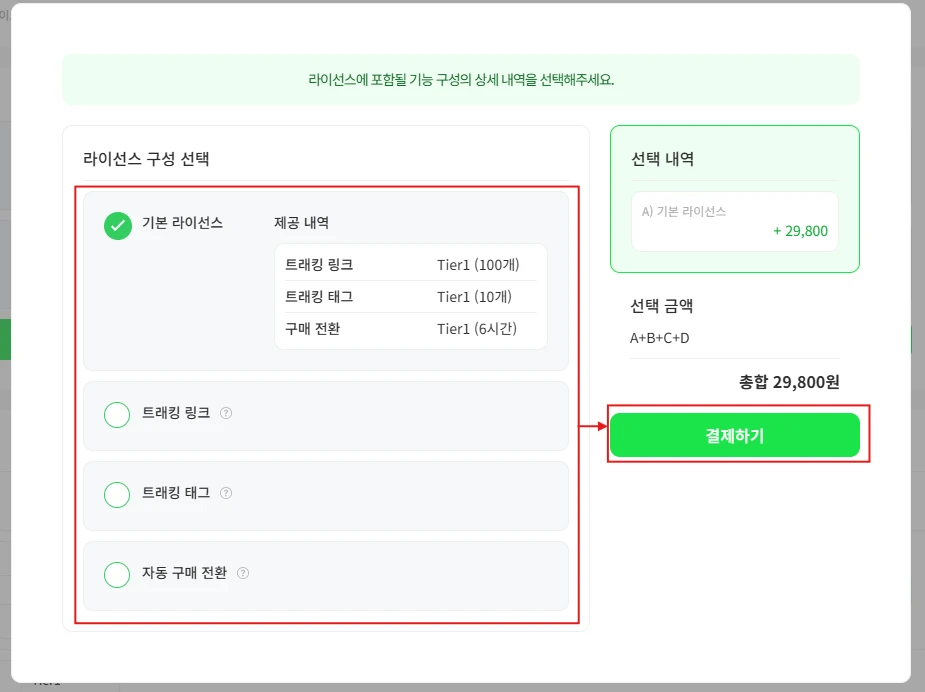Click the 총합 29,800원 total text
This screenshot has width=925, height=692.
tap(789, 382)
